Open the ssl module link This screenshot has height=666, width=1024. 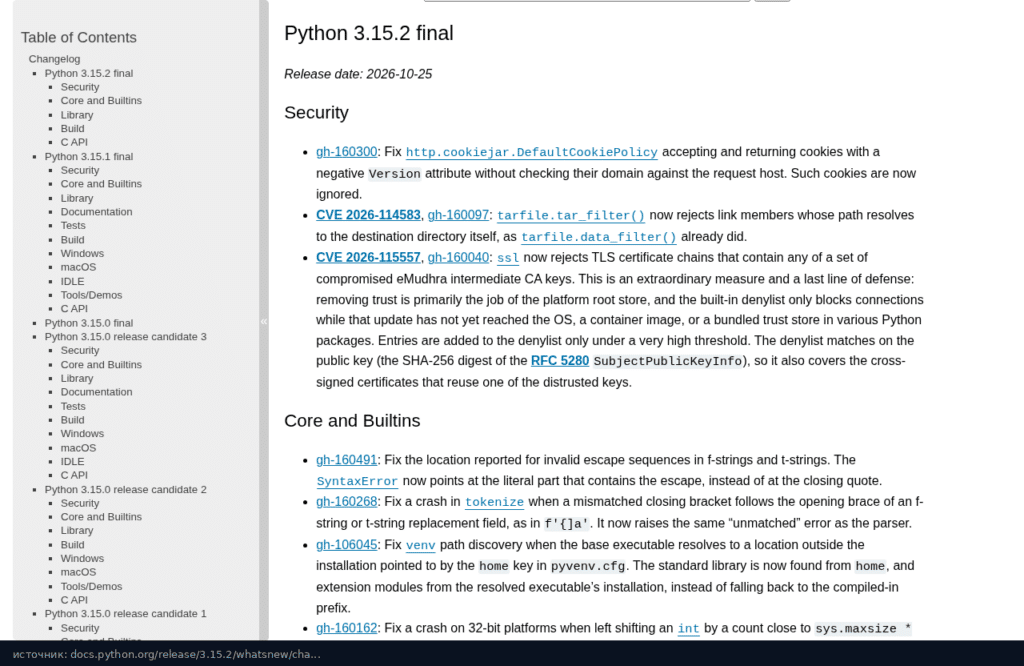click(508, 258)
